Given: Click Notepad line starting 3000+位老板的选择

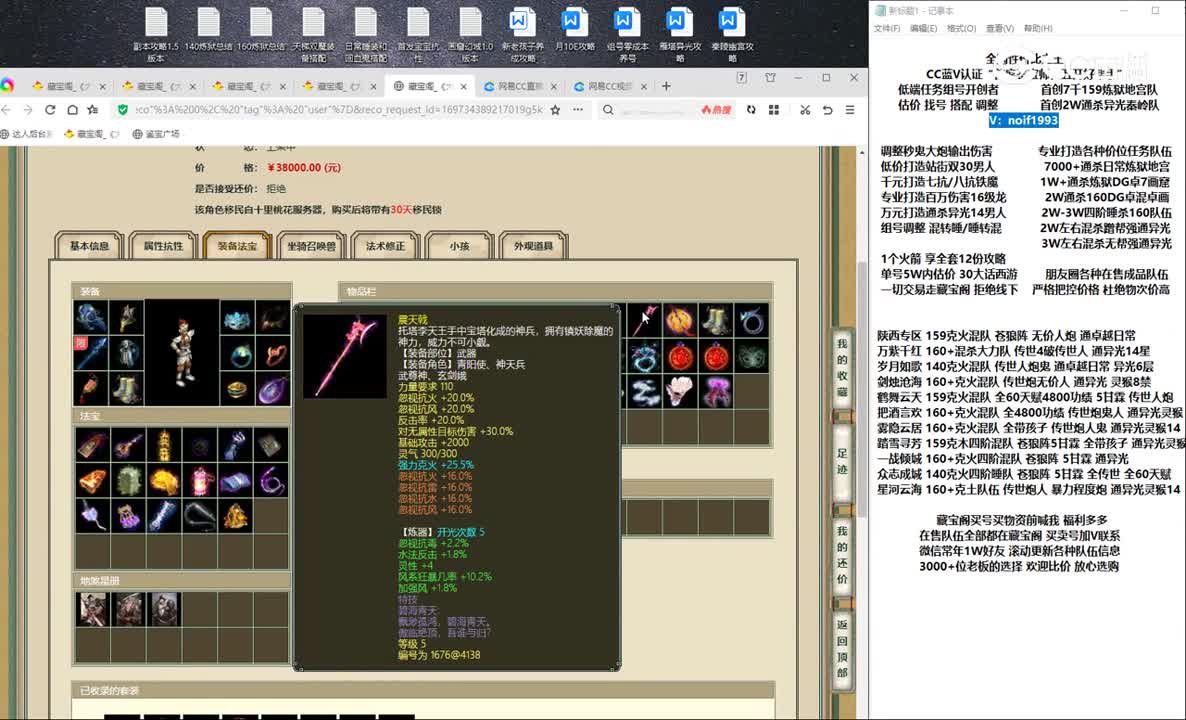Looking at the screenshot, I should tap(1018, 566).
